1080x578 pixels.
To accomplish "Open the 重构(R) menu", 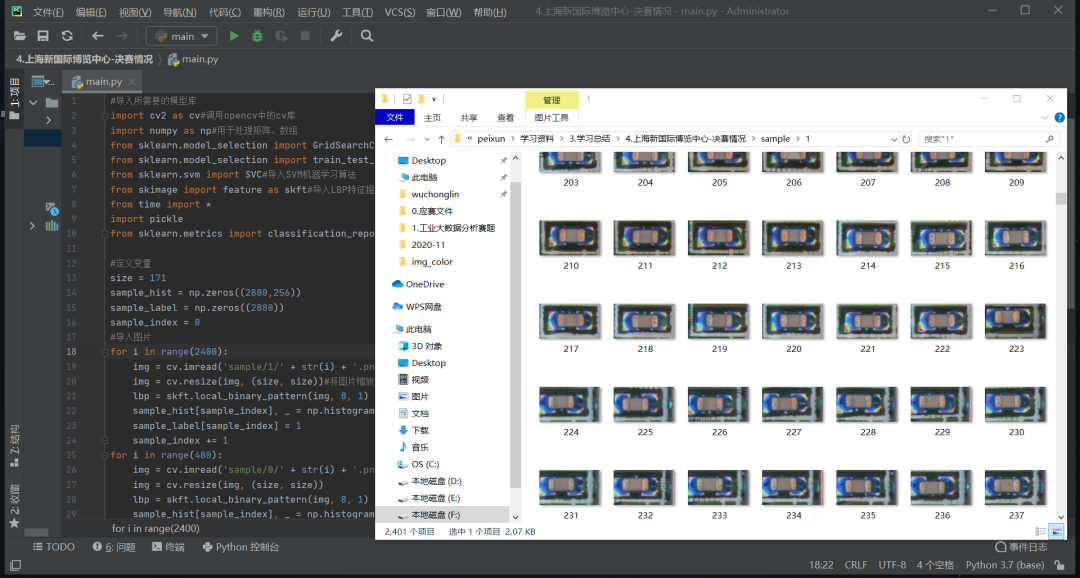I will pos(268,12).
